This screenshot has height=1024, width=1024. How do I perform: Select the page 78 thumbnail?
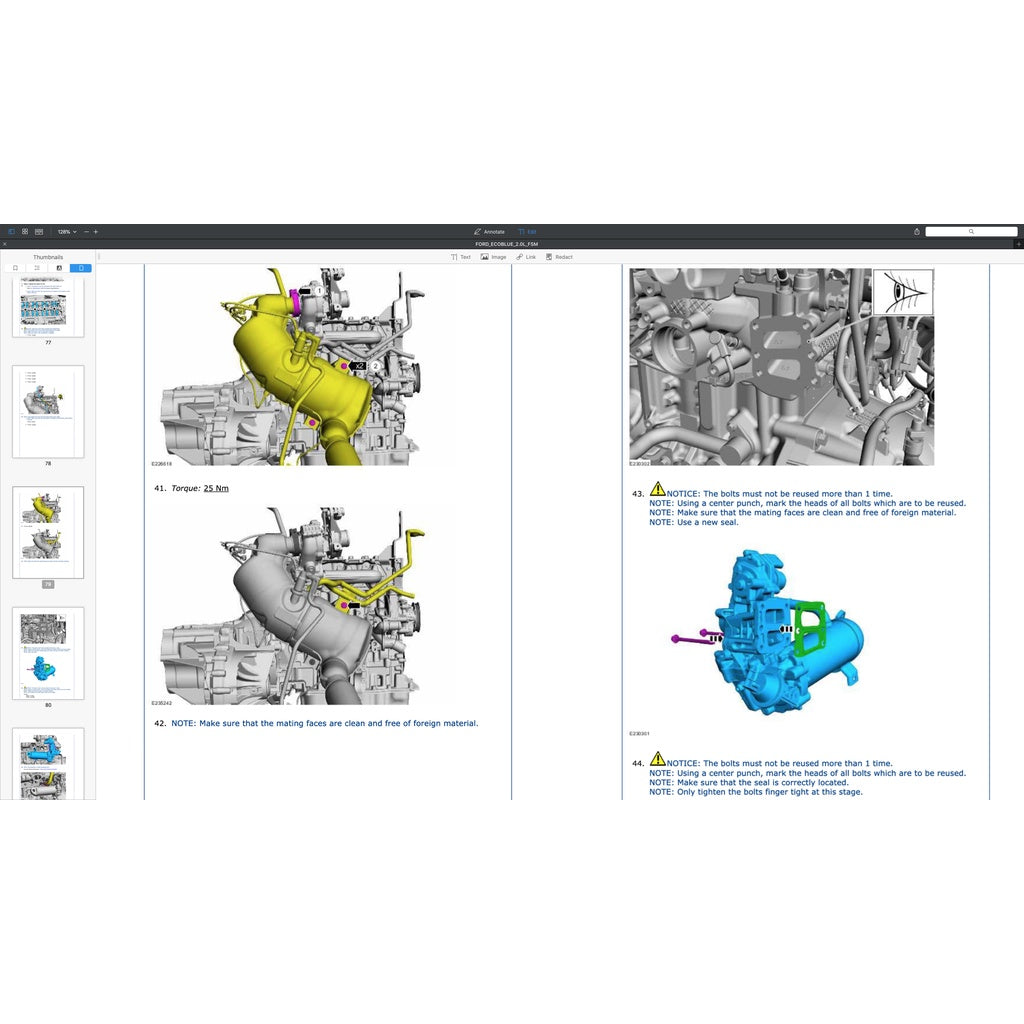click(47, 410)
